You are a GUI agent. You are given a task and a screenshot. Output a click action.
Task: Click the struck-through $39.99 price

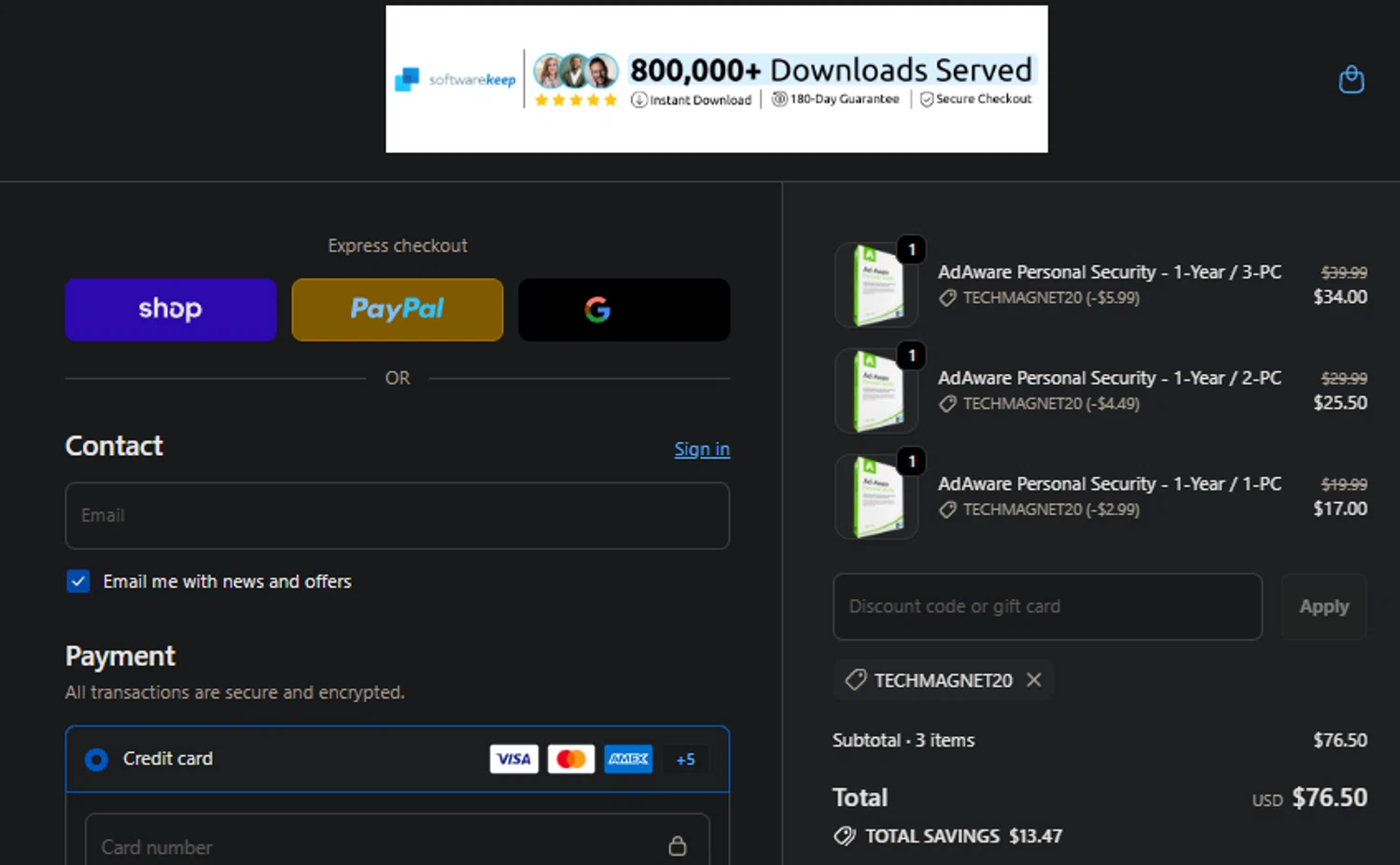coord(1344,272)
